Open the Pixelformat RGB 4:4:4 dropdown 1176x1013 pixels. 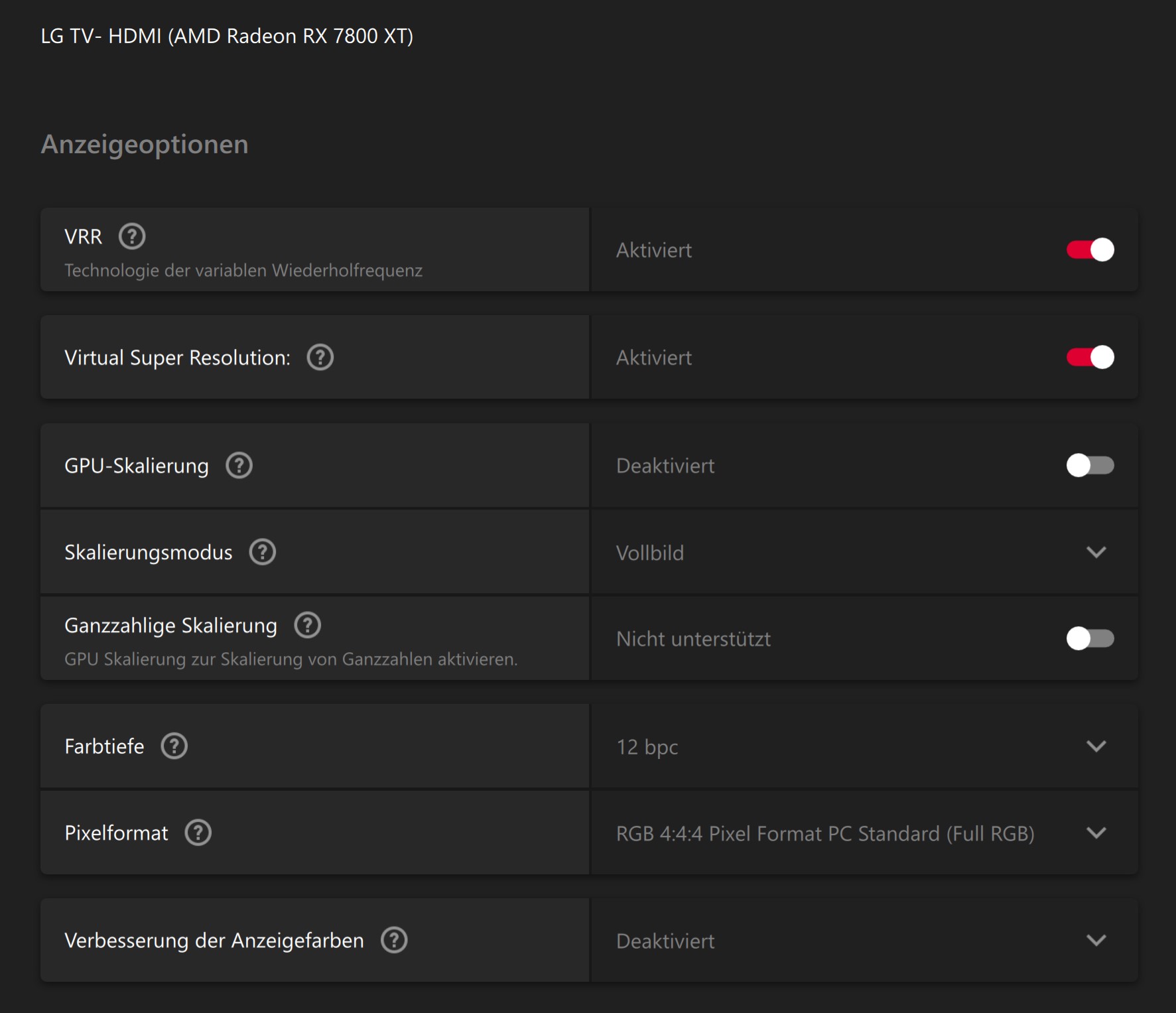(1096, 833)
